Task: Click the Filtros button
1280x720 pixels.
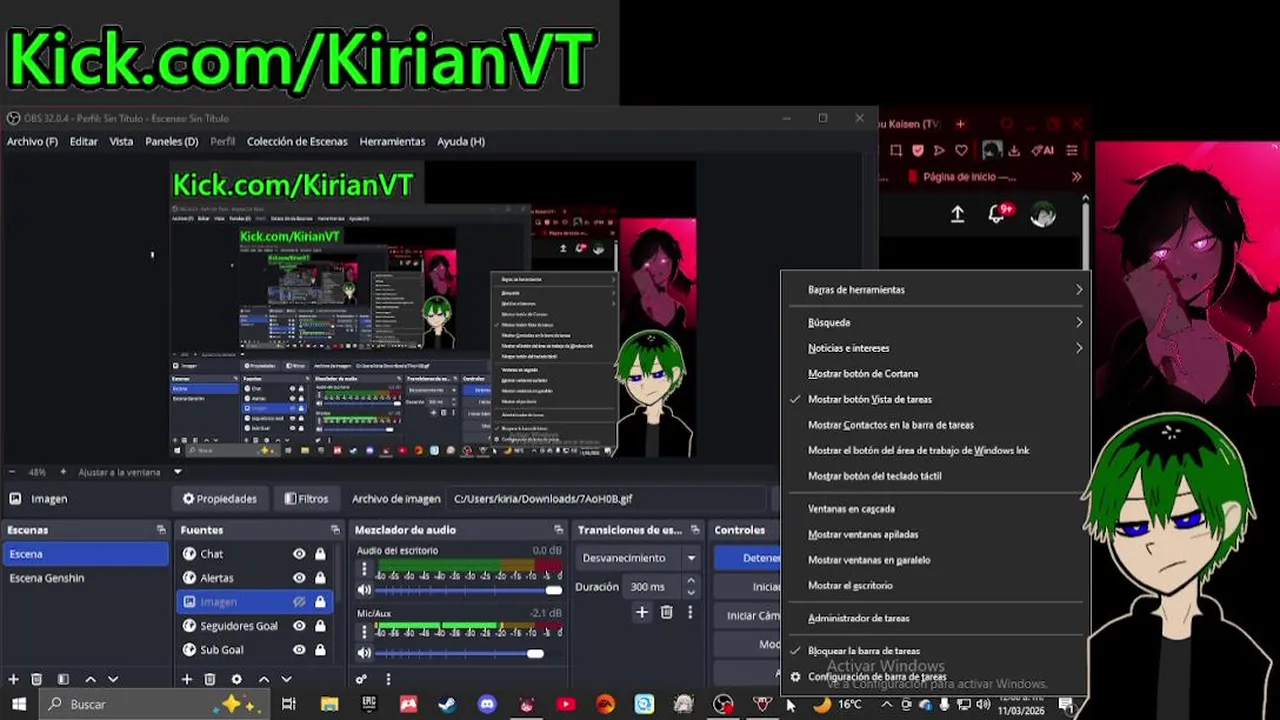Action: click(x=306, y=499)
